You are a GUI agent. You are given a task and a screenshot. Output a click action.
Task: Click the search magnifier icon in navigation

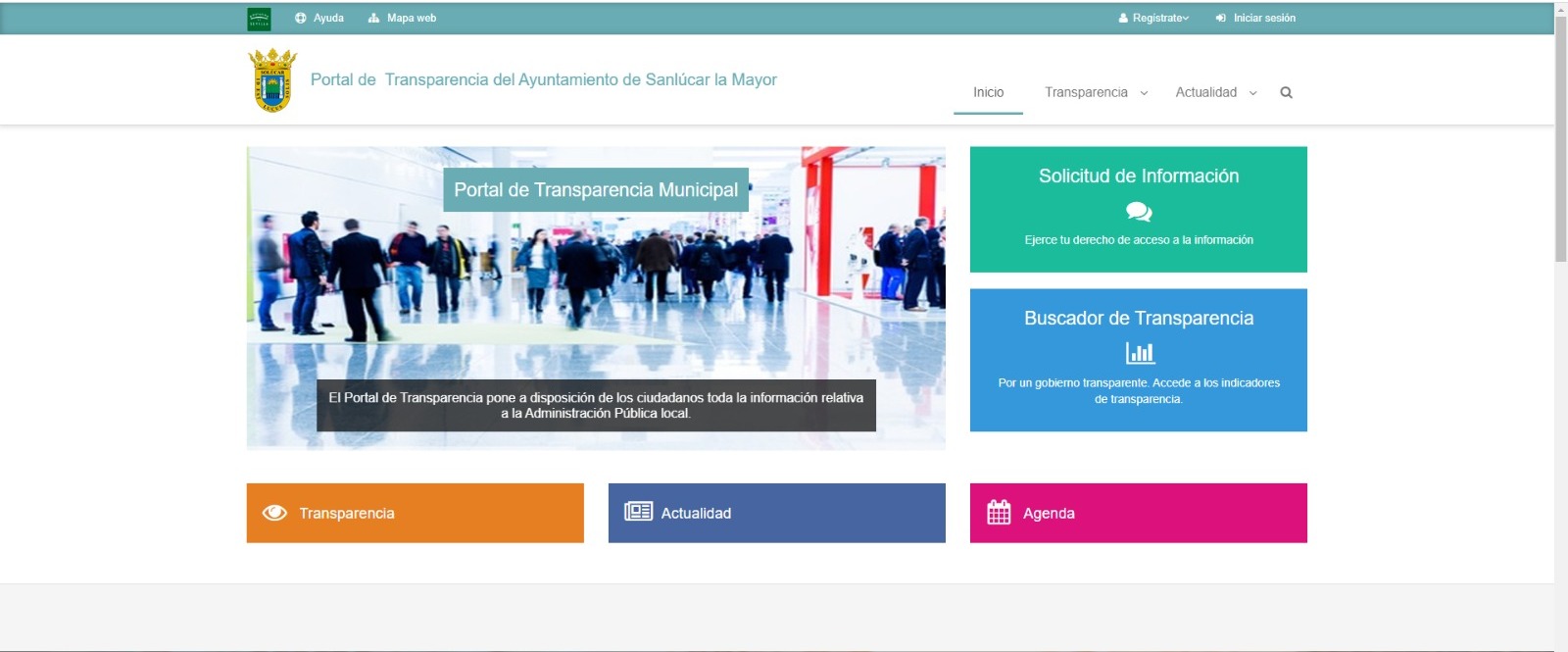[1286, 93]
